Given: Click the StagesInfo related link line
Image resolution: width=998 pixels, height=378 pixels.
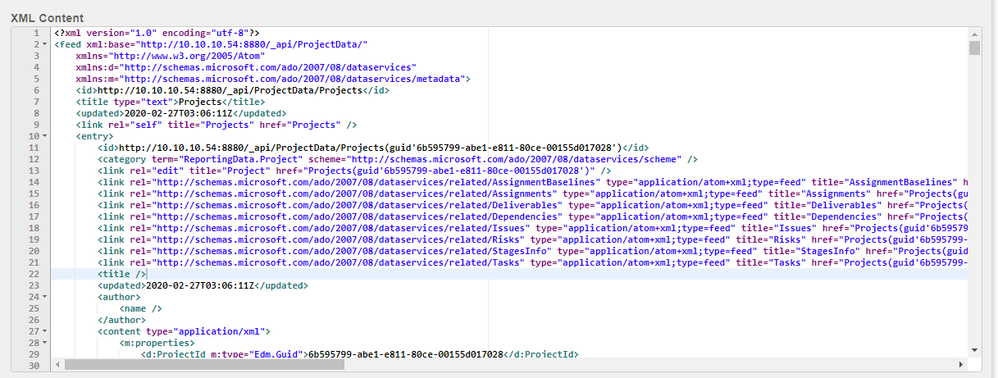Looking at the screenshot, I should pos(532,251).
